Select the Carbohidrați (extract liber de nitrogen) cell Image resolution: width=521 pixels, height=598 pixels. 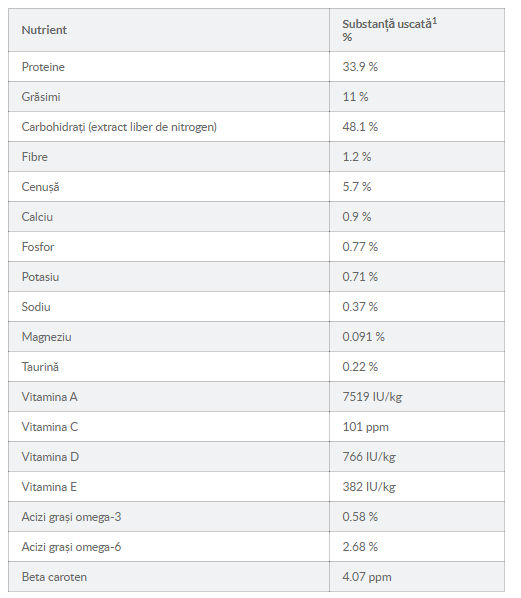(x=119, y=127)
